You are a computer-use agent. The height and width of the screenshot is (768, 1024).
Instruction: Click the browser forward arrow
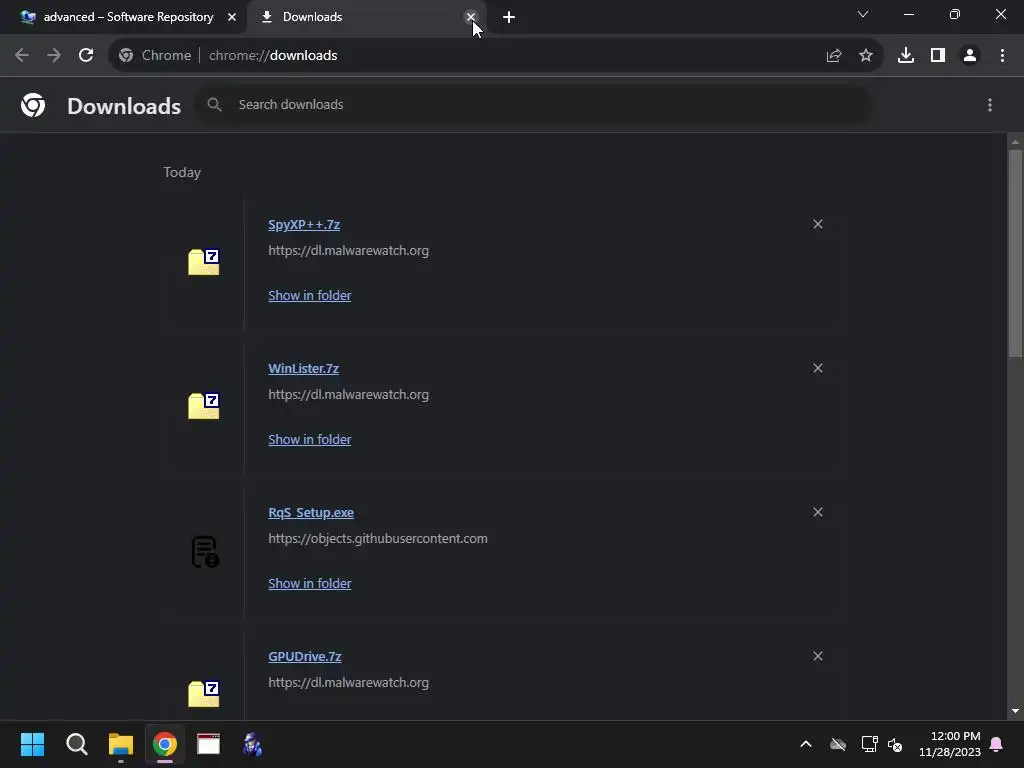[x=54, y=56]
